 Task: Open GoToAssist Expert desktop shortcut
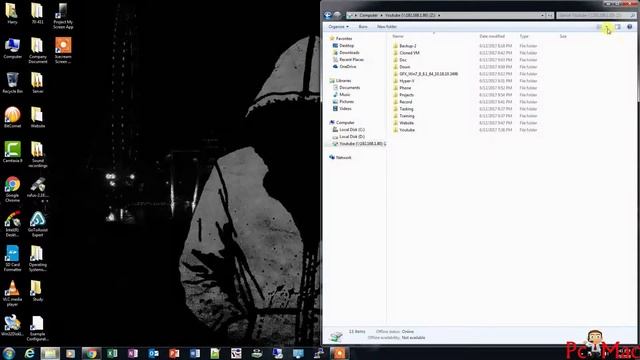(x=38, y=224)
